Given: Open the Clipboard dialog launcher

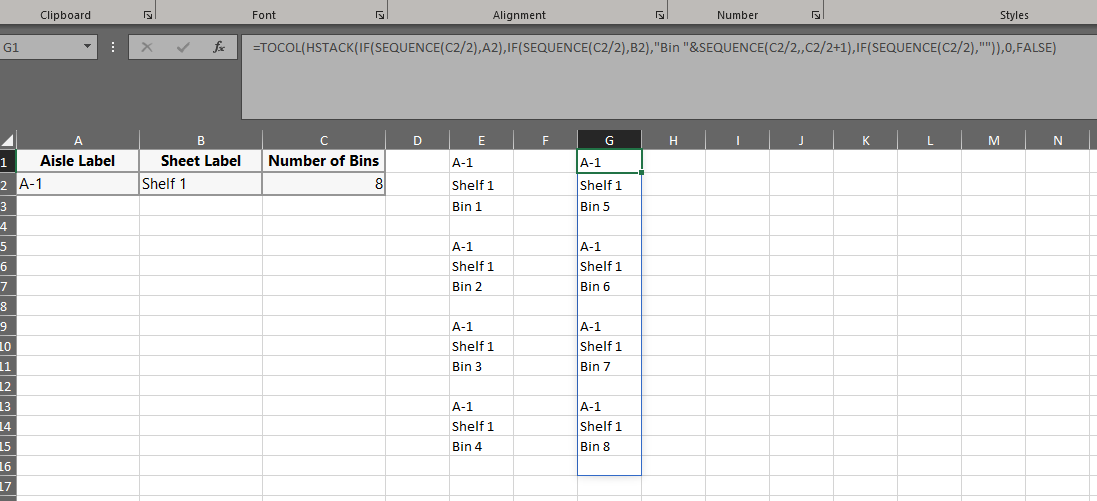Looking at the screenshot, I should click(x=147, y=15).
